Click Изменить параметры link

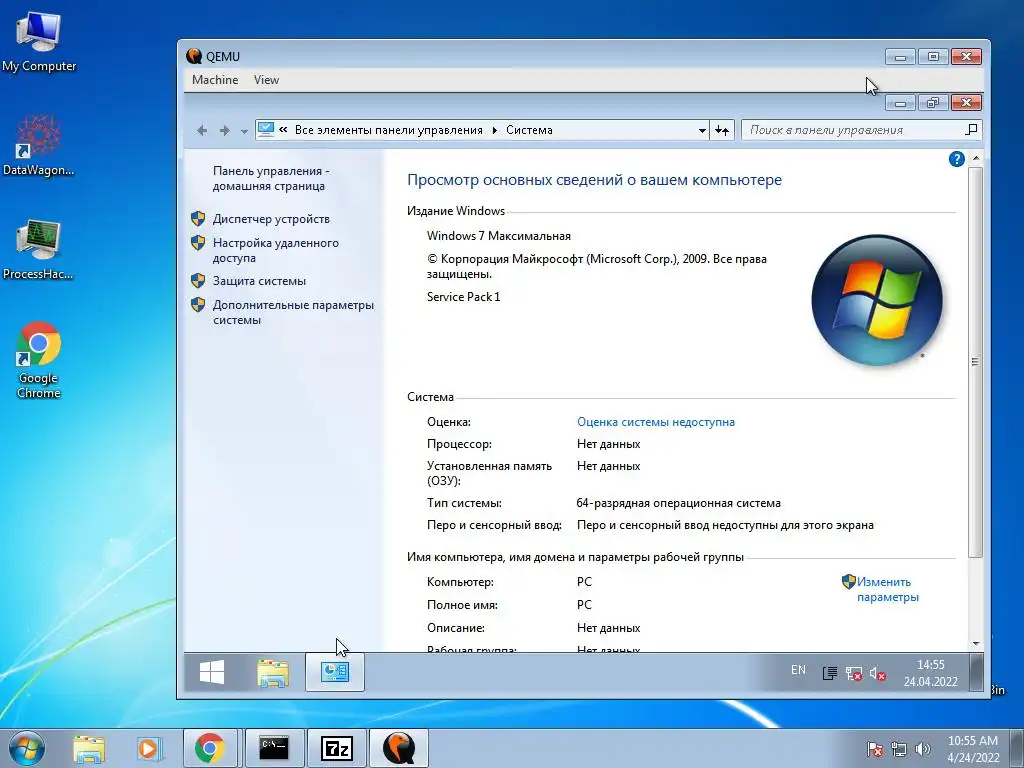tap(887, 589)
